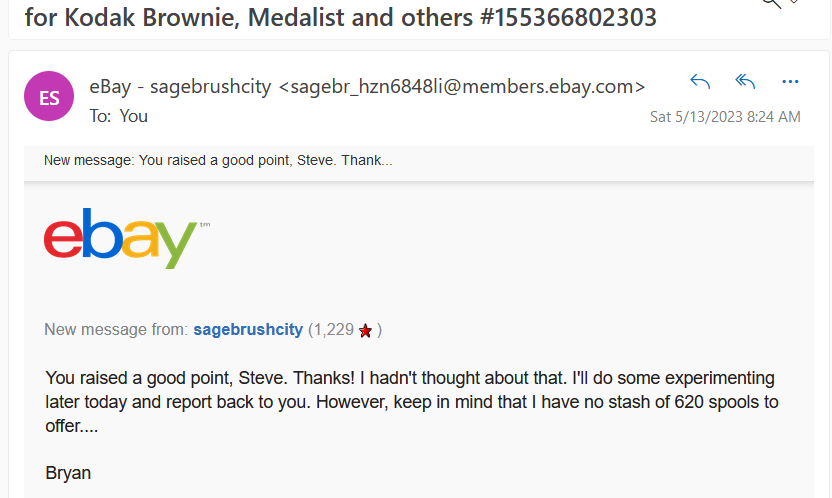Click the red feedback star icon
Screen dimensions: 832x498
365,330
